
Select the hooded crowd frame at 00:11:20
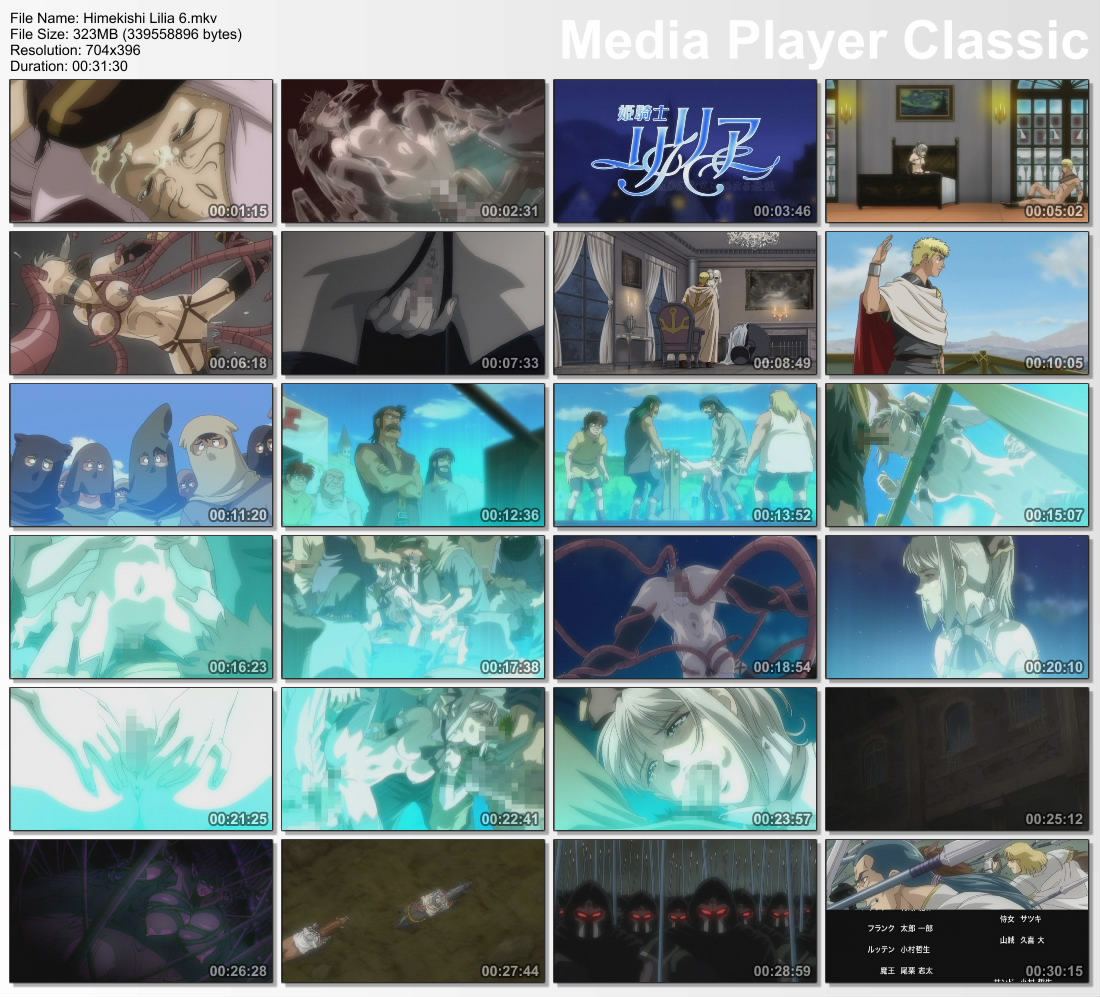141,455
